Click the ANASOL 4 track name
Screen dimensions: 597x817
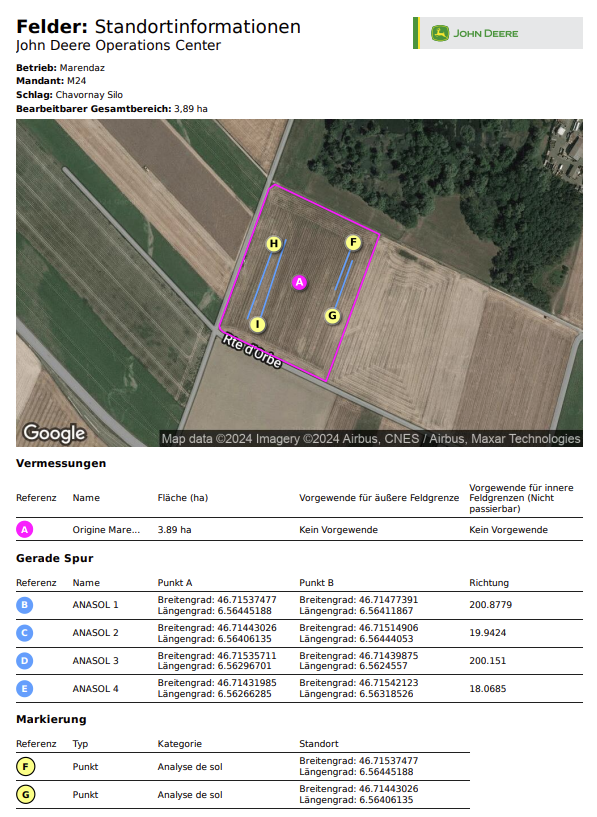point(95,689)
